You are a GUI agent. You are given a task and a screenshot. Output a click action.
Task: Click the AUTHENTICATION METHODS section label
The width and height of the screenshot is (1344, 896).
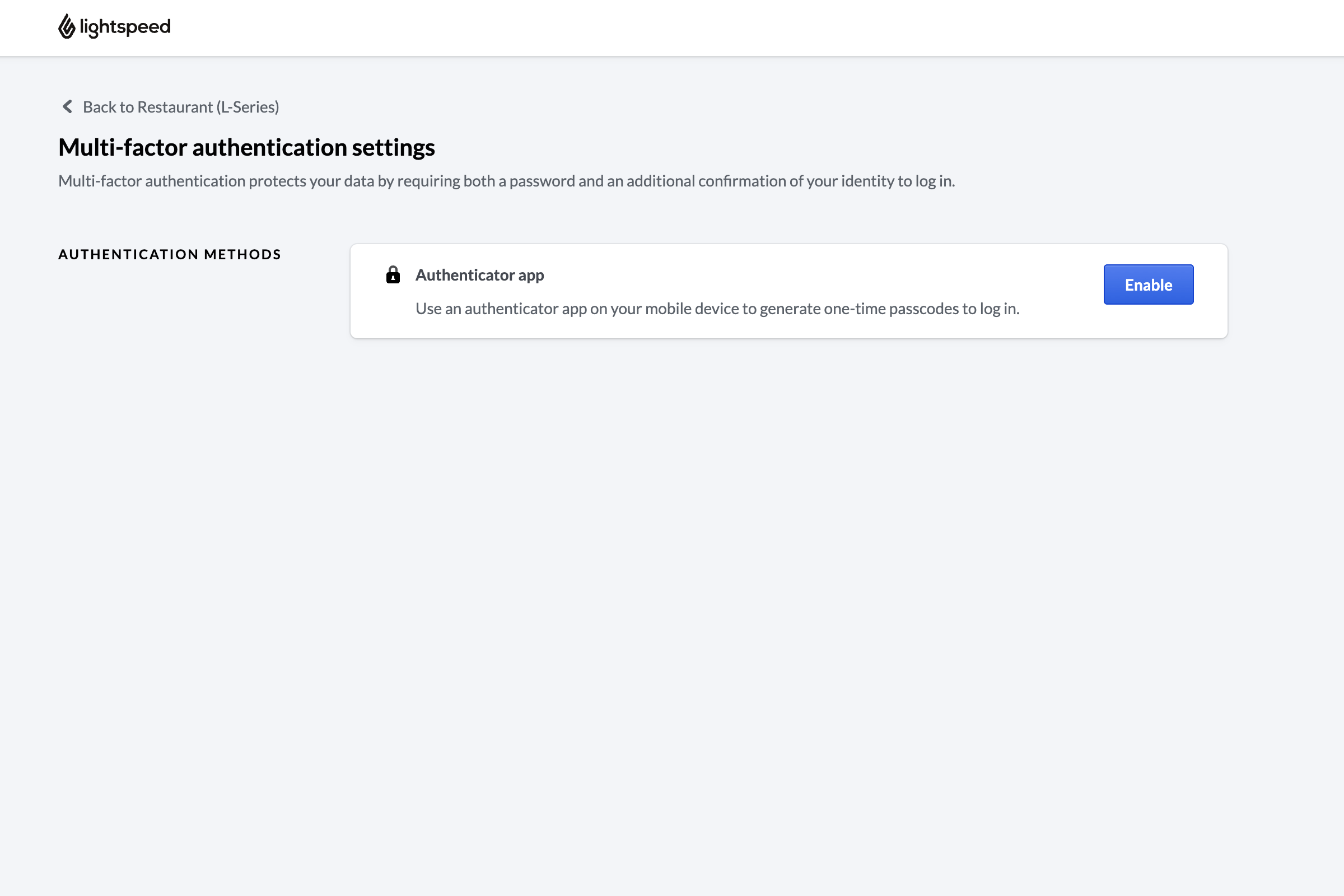pos(169,254)
